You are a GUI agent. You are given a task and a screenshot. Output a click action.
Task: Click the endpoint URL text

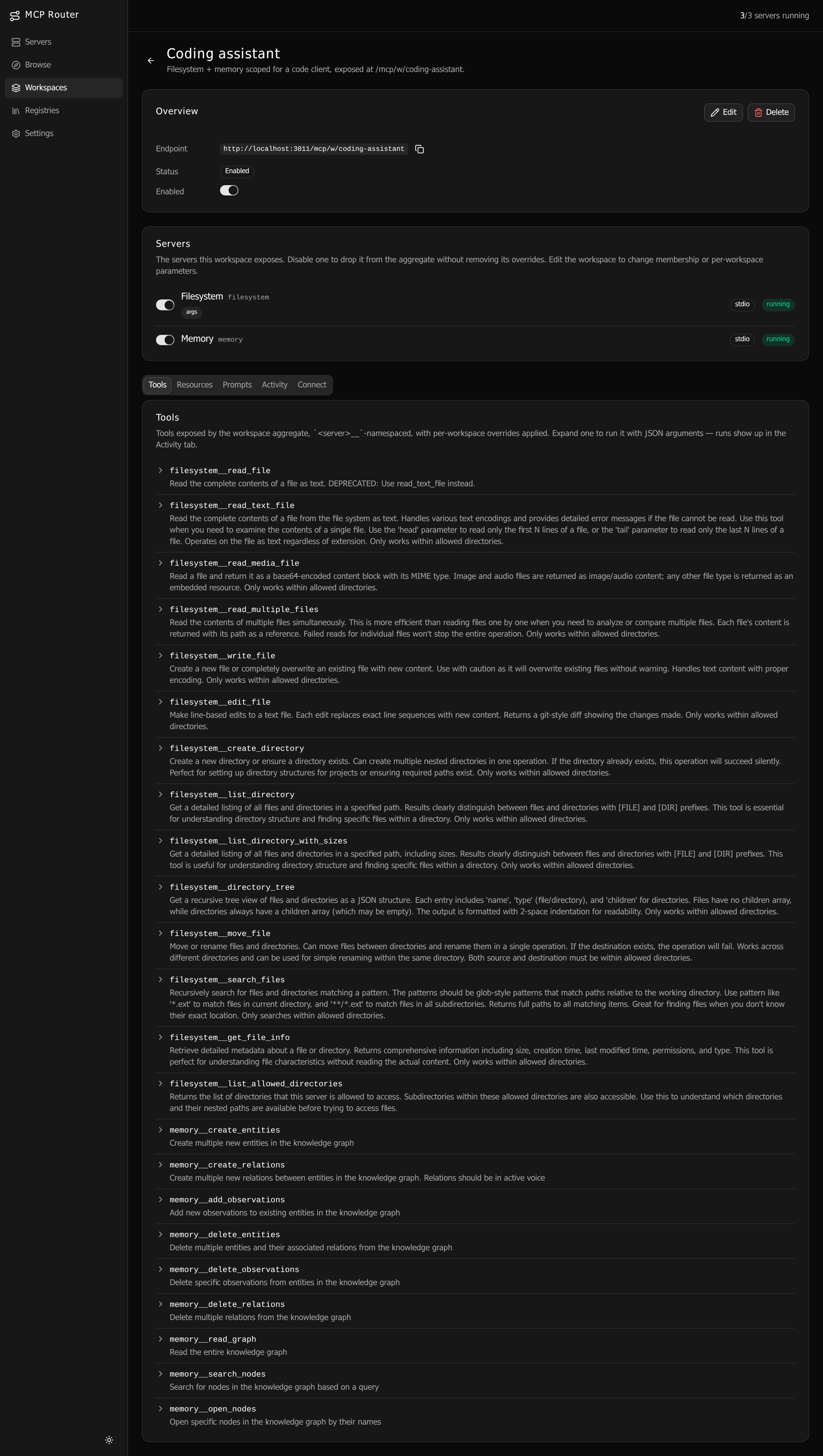(x=314, y=149)
